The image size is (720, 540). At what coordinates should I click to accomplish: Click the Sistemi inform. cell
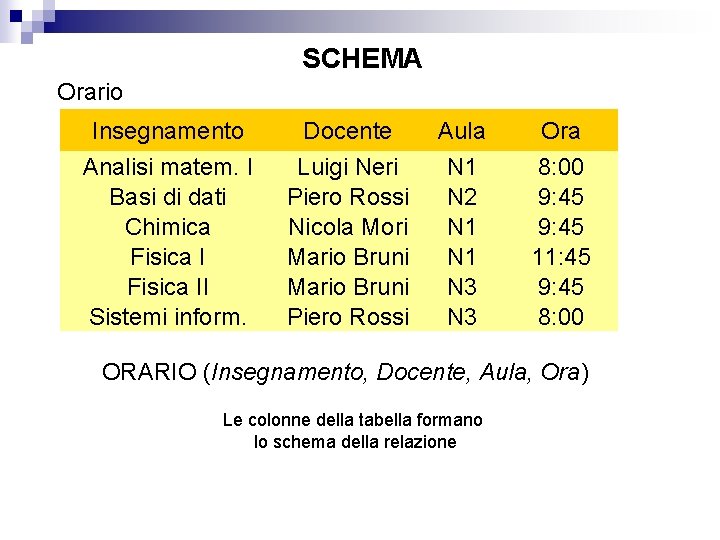[168, 317]
